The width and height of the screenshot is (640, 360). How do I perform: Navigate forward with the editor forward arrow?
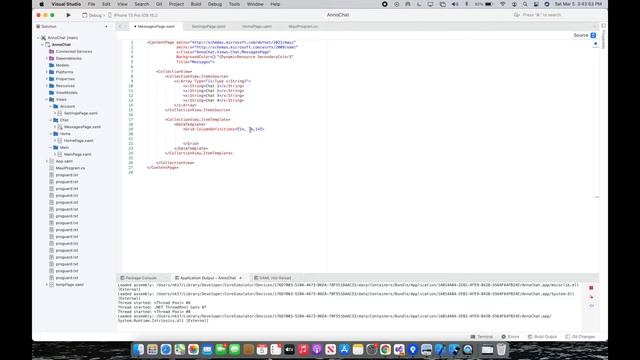coord(126,27)
